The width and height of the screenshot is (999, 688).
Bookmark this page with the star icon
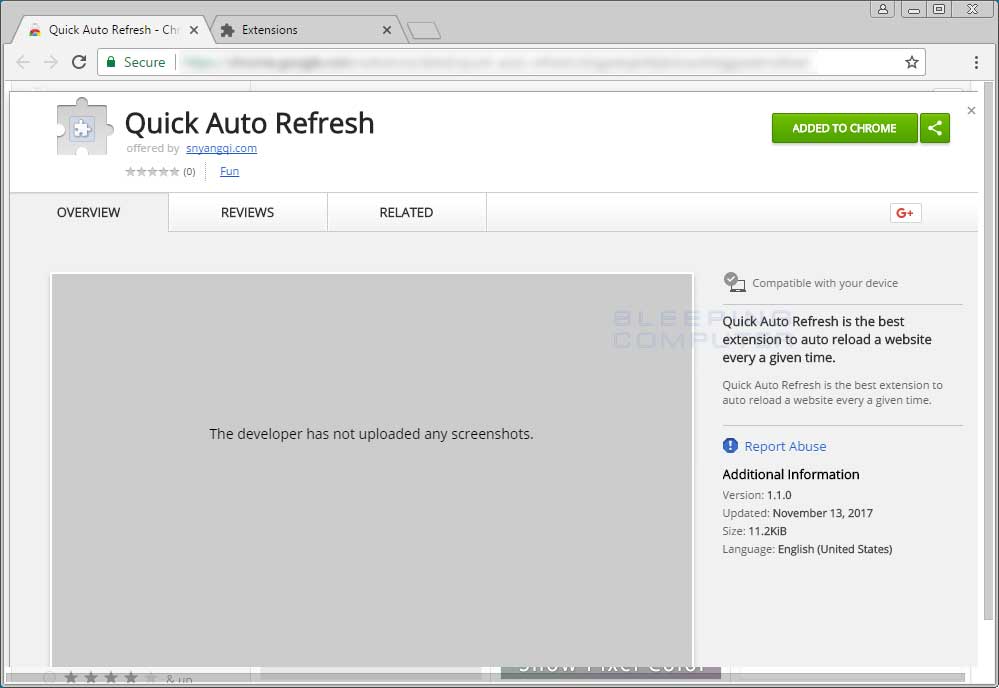tap(912, 62)
